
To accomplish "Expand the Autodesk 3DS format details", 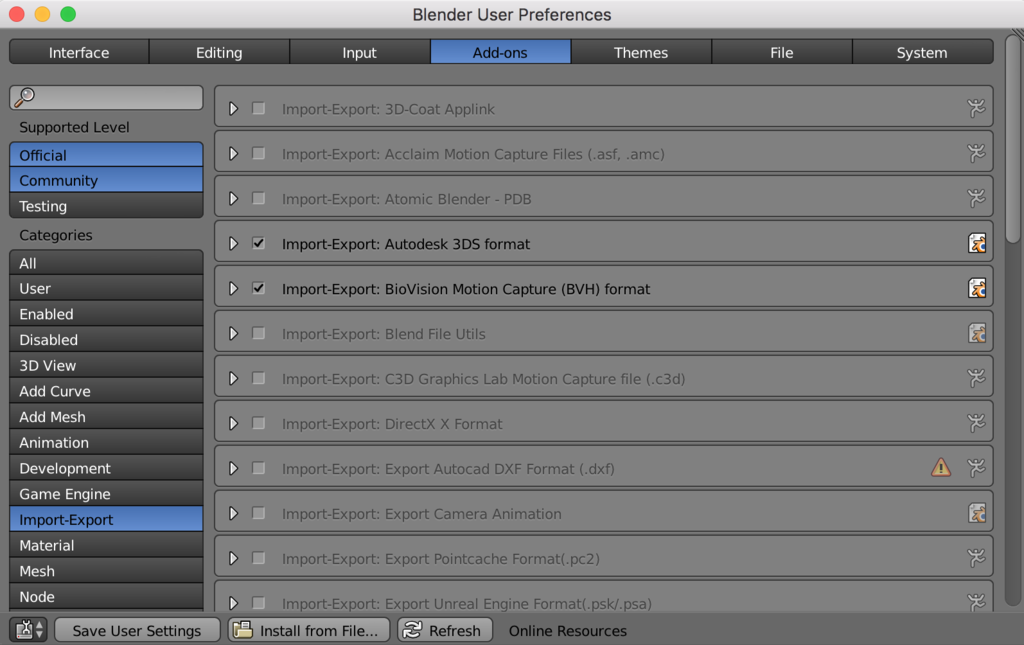I will pos(233,244).
